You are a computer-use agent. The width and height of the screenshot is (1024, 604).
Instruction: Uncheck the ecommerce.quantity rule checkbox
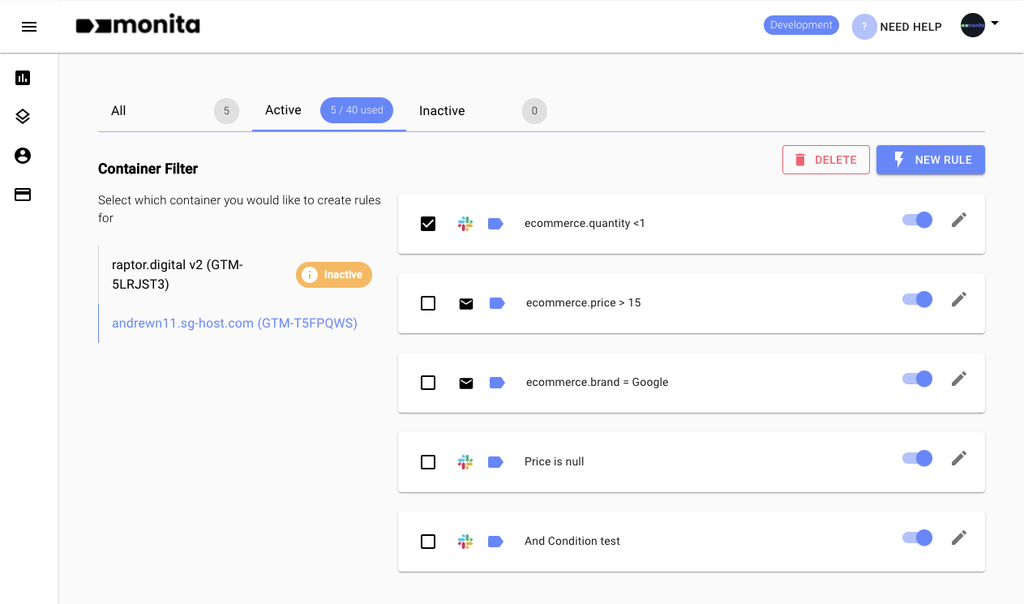(x=428, y=223)
